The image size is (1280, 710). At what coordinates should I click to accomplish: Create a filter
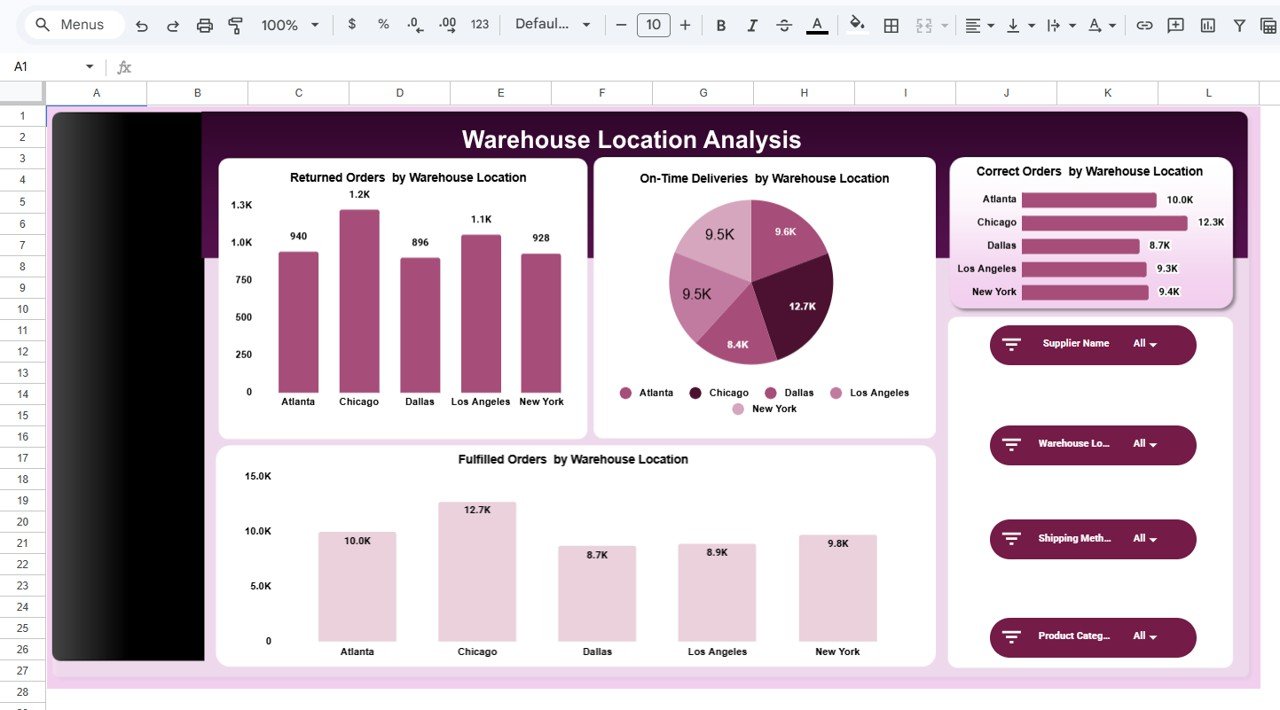coord(1239,24)
